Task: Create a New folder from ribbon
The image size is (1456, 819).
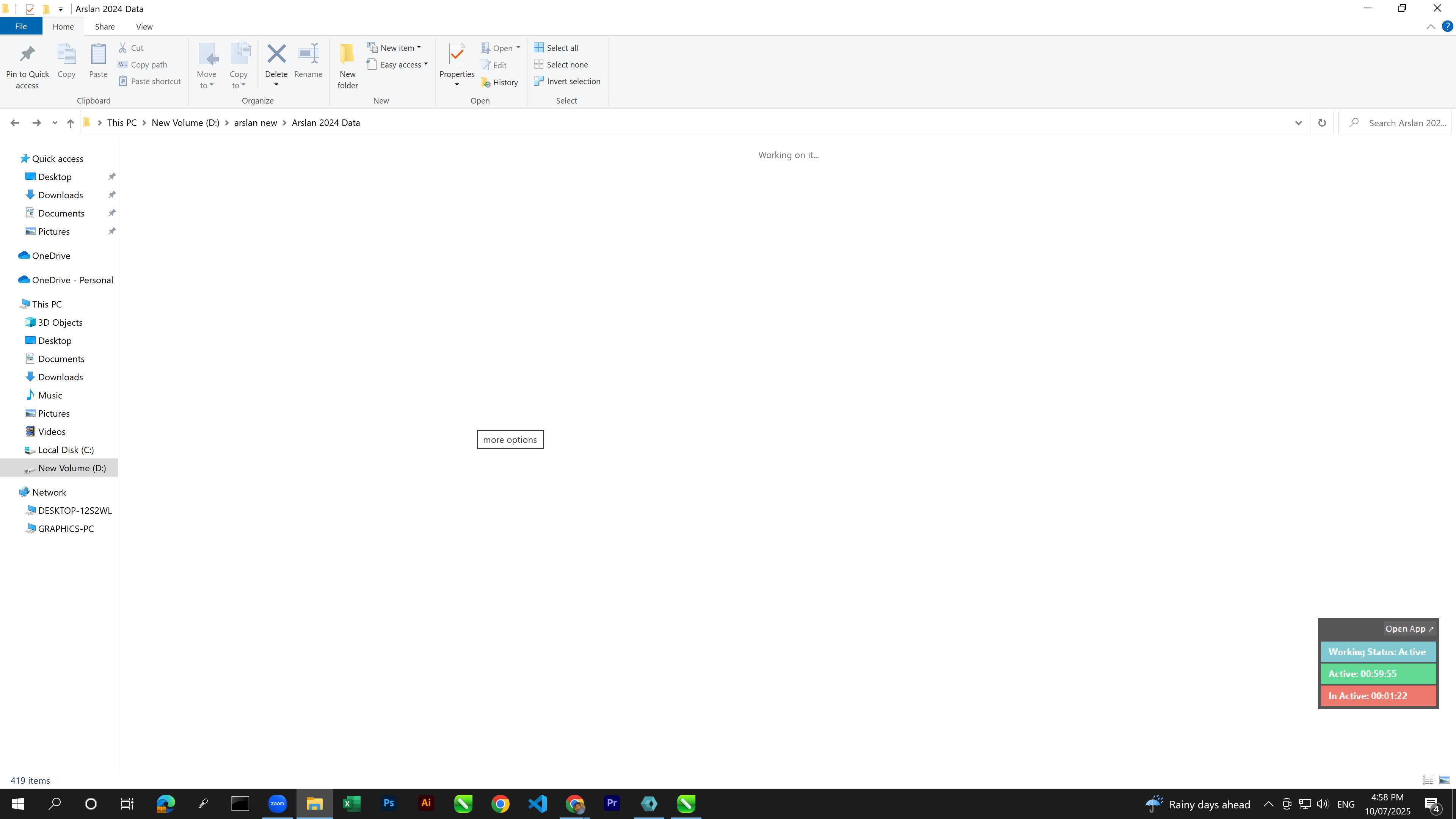Action: tap(347, 66)
